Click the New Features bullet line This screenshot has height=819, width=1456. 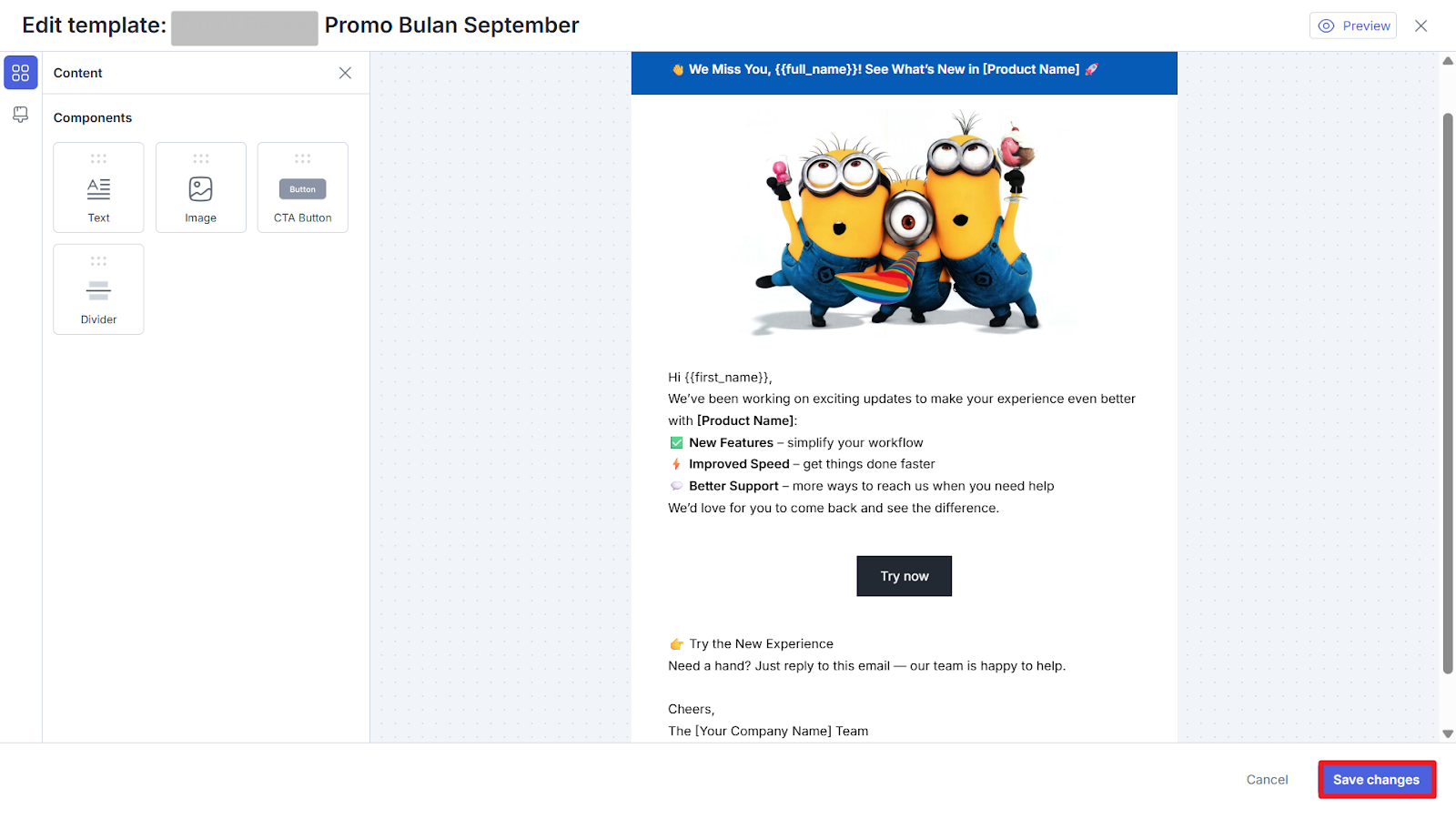tap(805, 443)
